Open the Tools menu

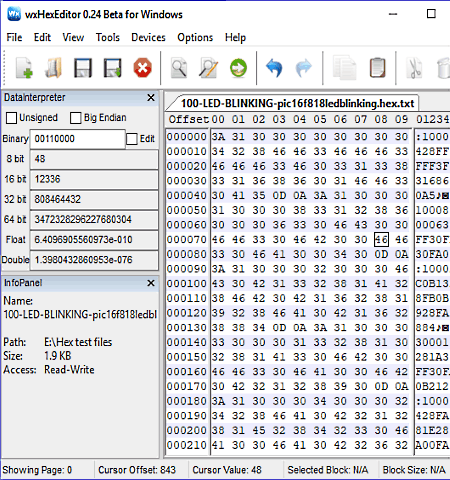[108, 37]
